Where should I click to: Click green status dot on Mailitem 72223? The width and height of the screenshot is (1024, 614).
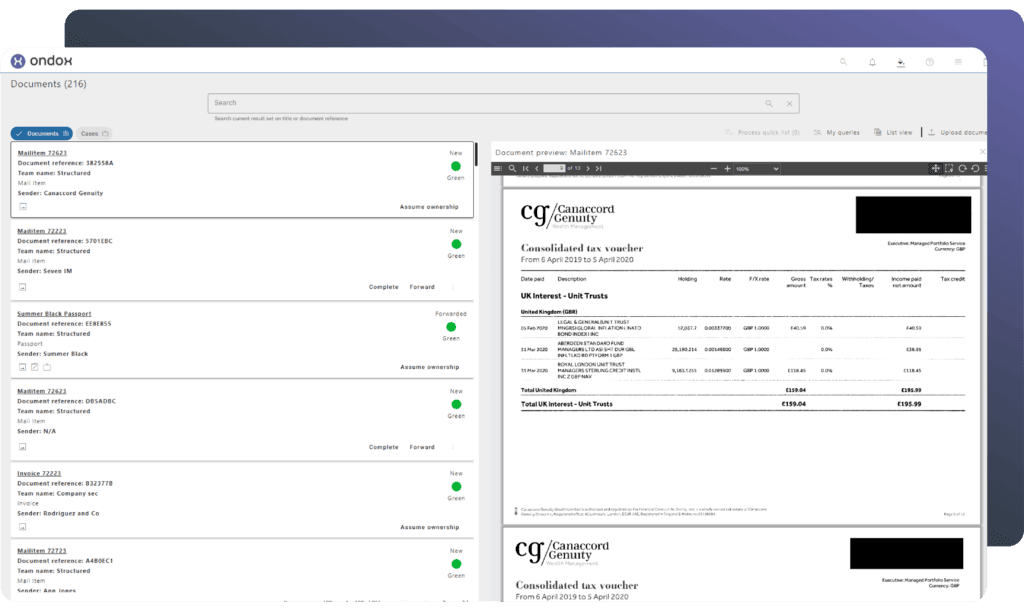coord(456,244)
